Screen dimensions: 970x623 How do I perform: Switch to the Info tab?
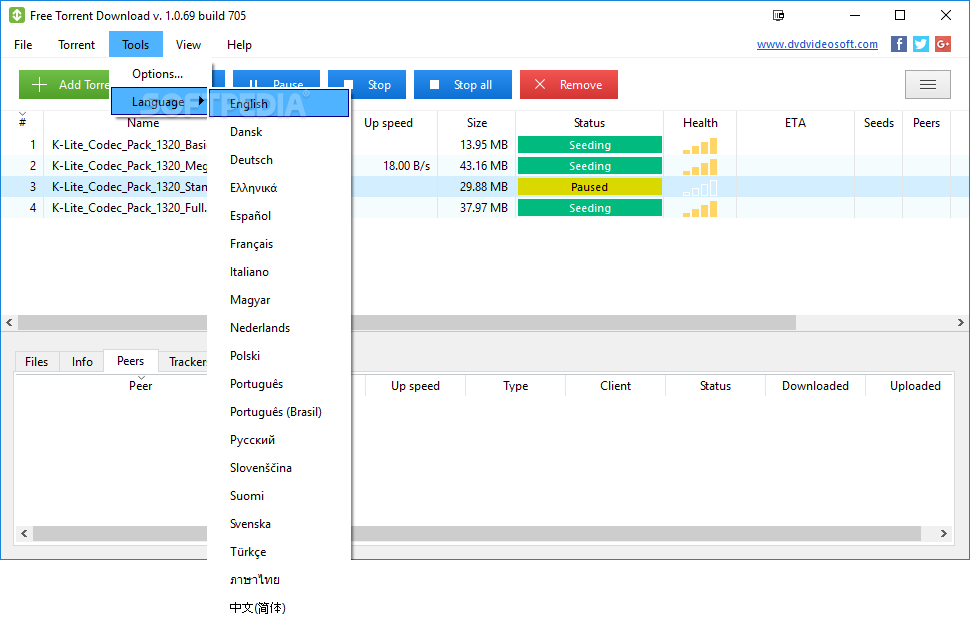82,361
